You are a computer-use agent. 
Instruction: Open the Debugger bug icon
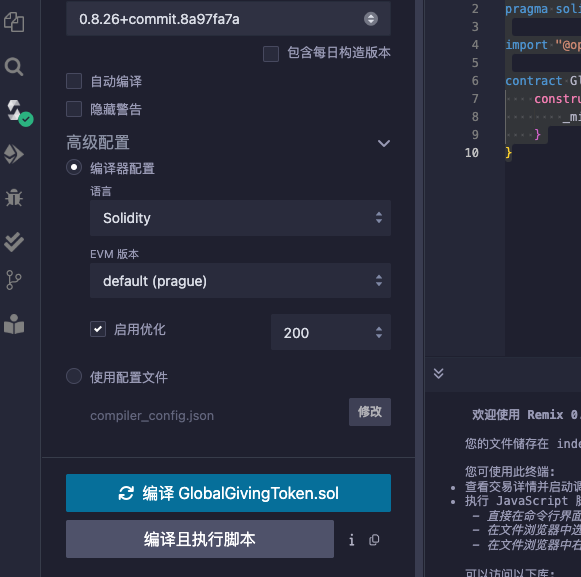(x=14, y=198)
